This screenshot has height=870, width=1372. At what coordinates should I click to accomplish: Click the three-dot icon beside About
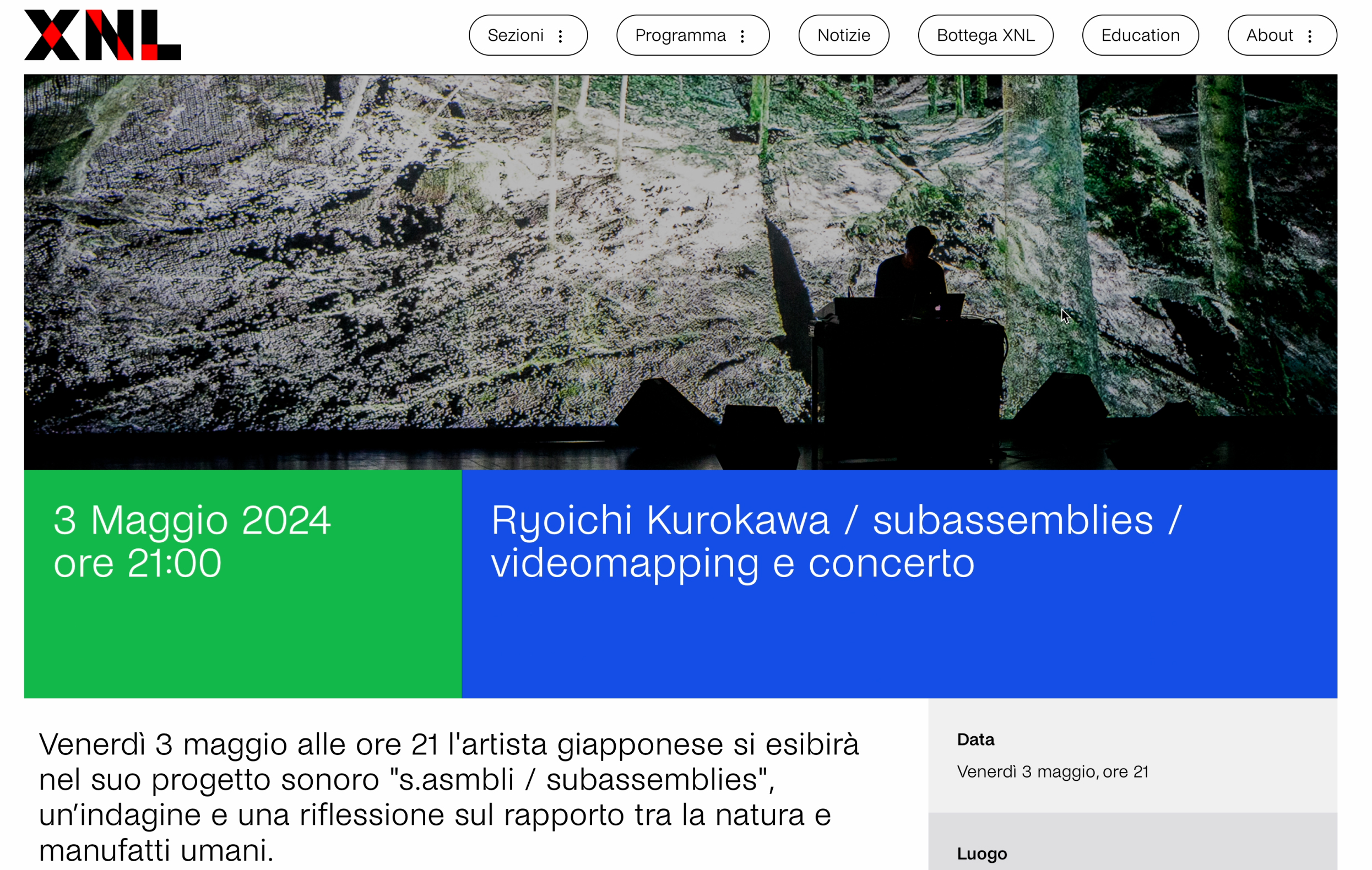coord(1310,36)
